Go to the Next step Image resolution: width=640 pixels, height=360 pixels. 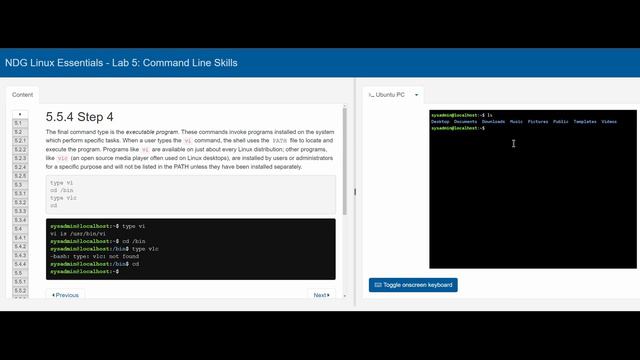coord(322,295)
